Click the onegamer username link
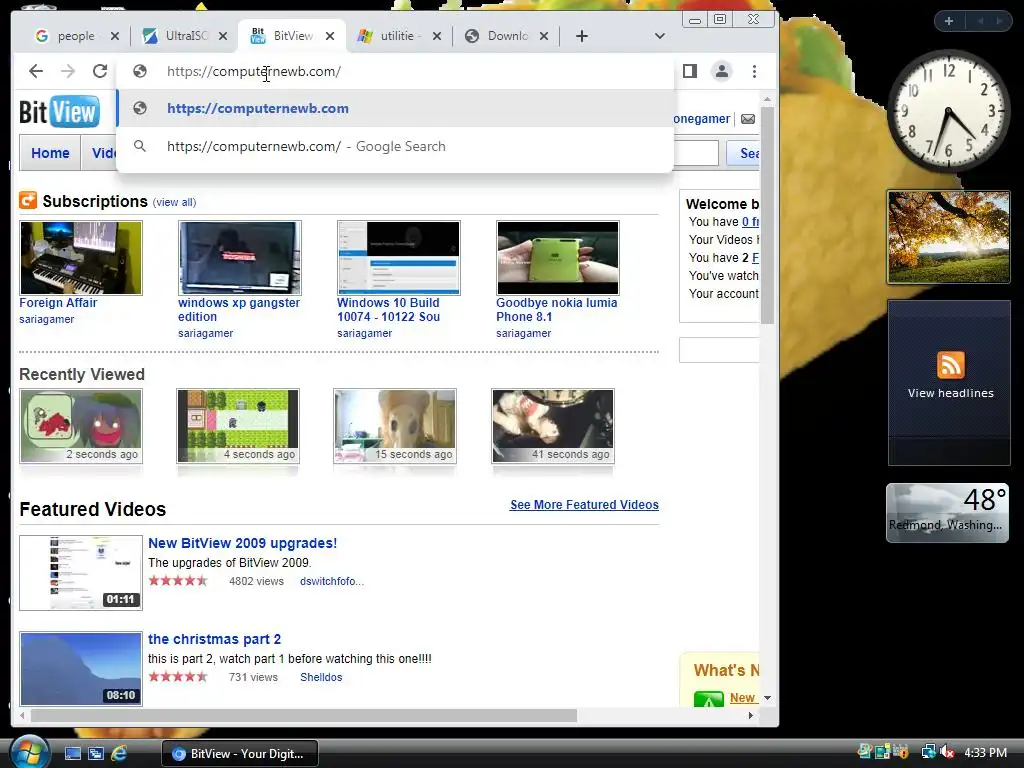The width and height of the screenshot is (1024, 768). point(701,119)
